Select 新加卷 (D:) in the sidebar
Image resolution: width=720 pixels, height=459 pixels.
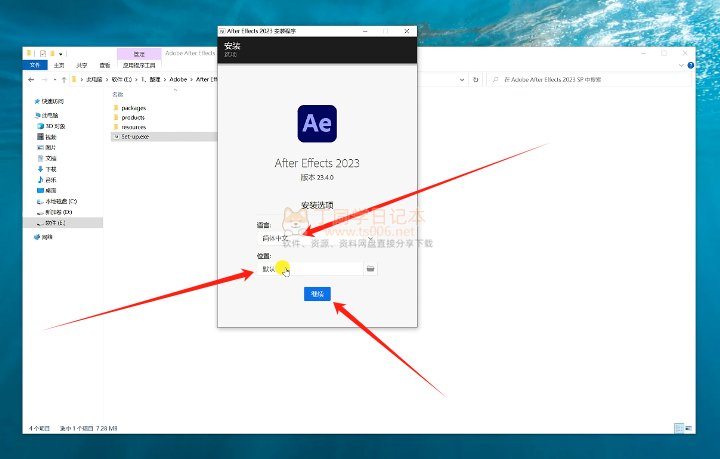pos(59,212)
